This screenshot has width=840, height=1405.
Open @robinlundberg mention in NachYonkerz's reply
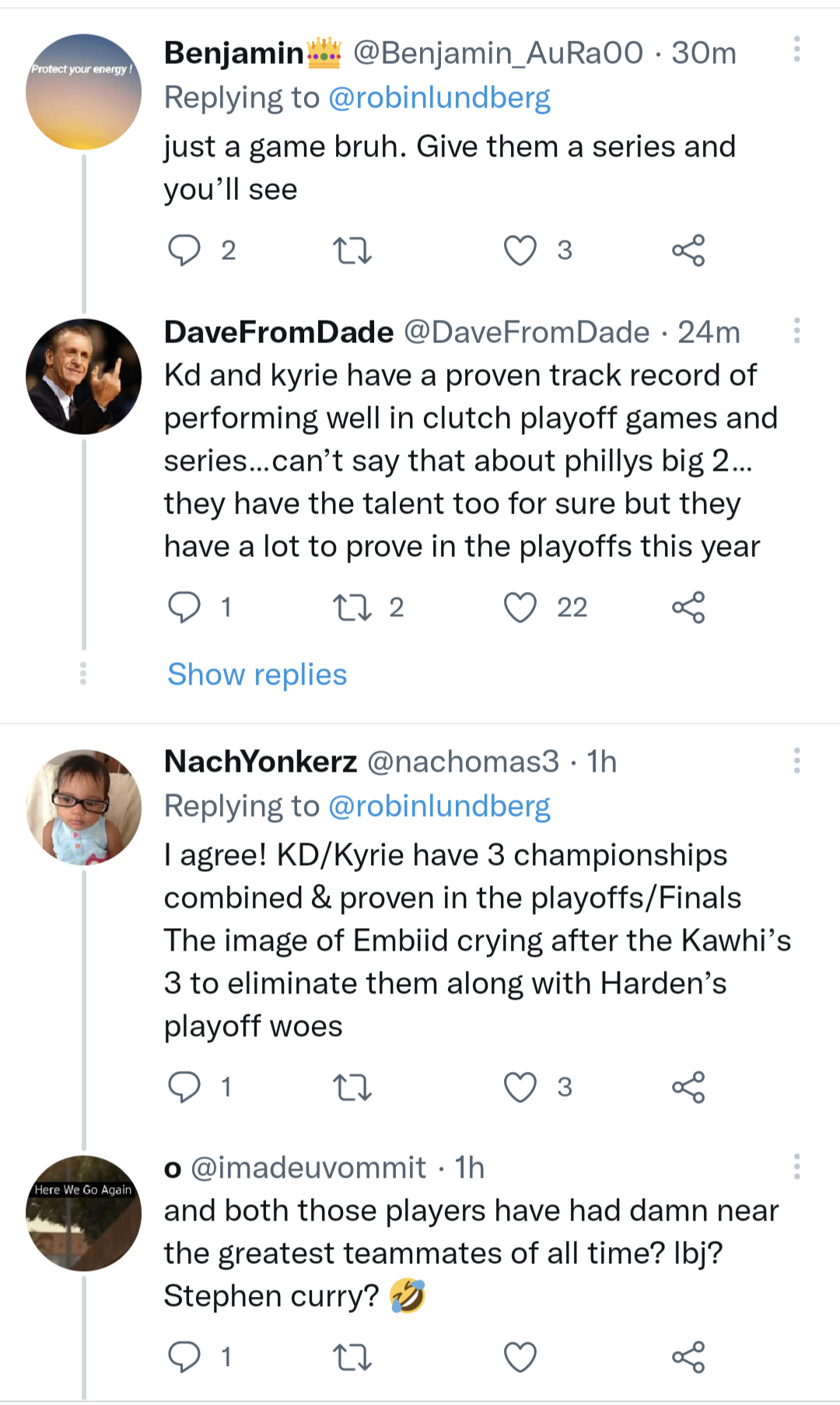tap(439, 806)
